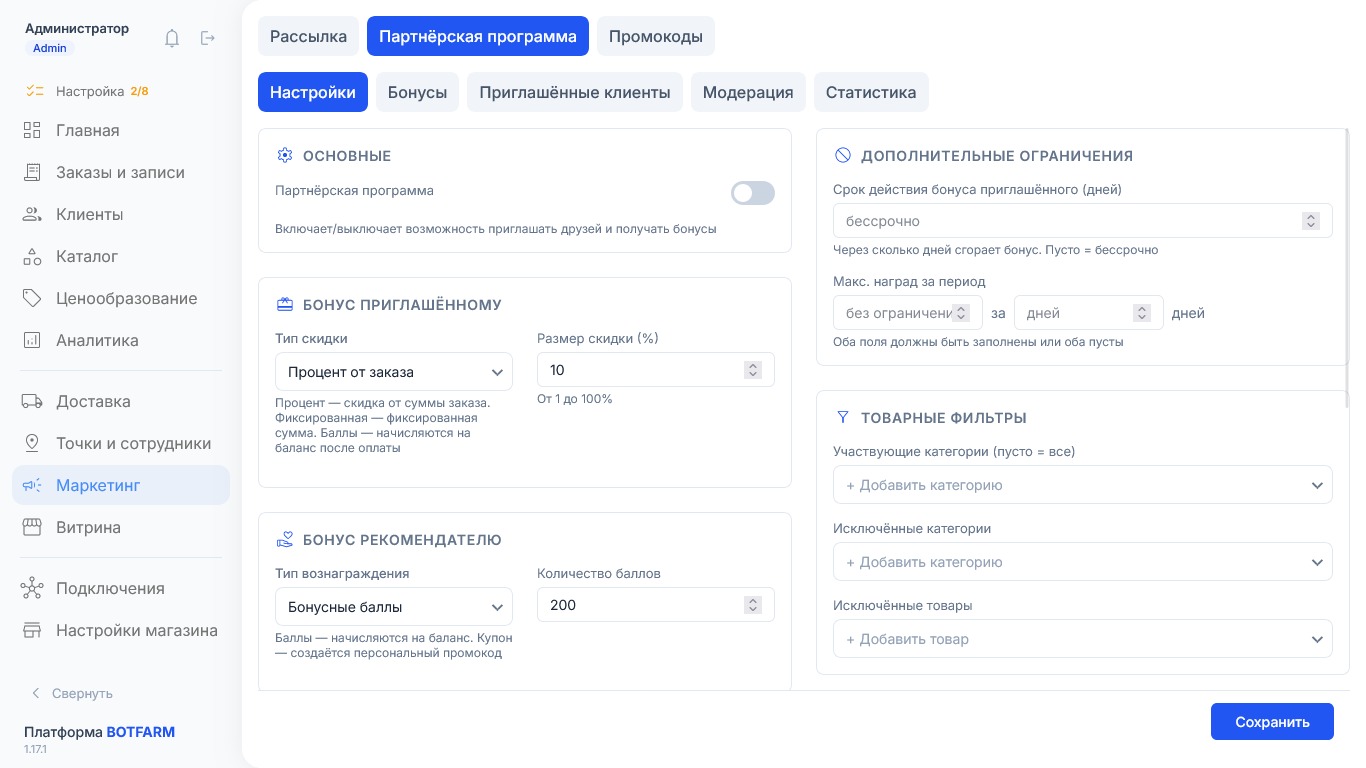Navigate to Каталог
Viewport: 1366px width, 768px height.
click(121, 256)
